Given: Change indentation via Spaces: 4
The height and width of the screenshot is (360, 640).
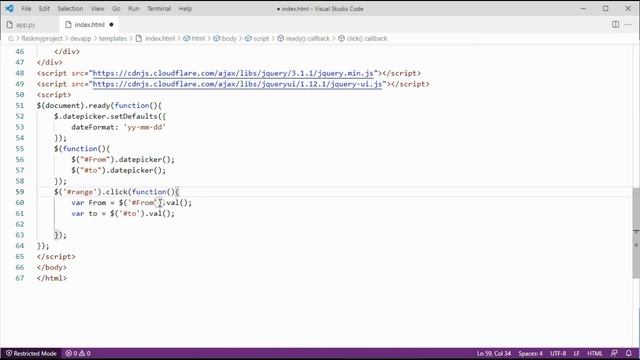Looking at the screenshot, I should (x=531, y=353).
